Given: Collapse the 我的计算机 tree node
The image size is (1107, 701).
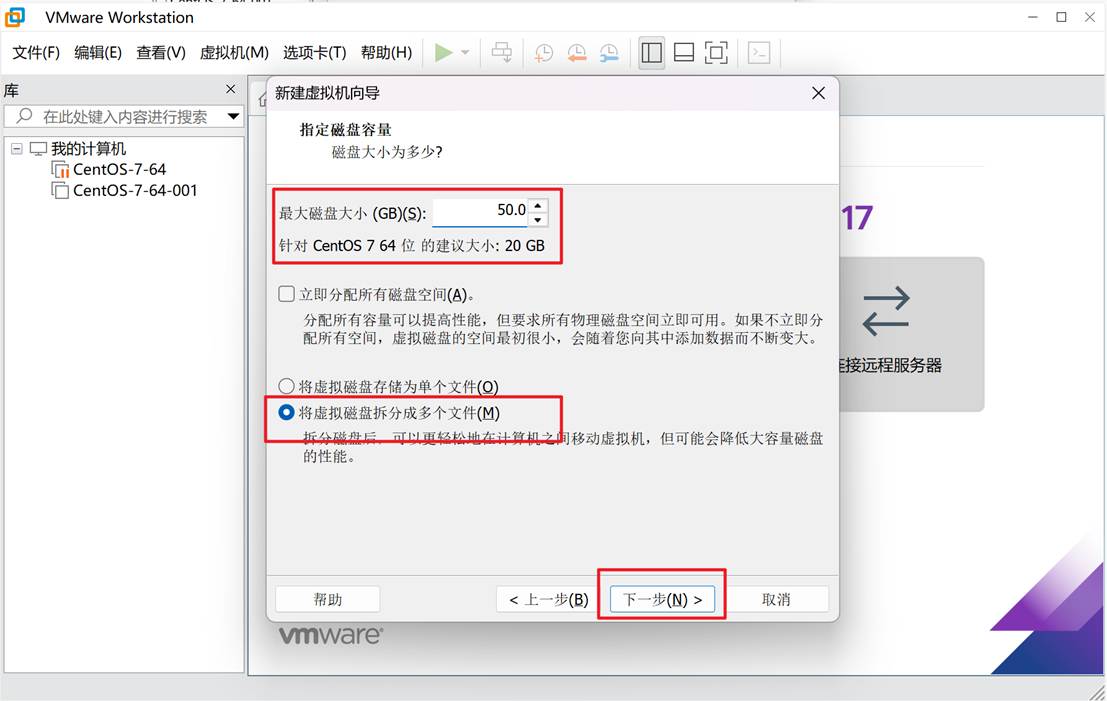Looking at the screenshot, I should pyautogui.click(x=16, y=149).
